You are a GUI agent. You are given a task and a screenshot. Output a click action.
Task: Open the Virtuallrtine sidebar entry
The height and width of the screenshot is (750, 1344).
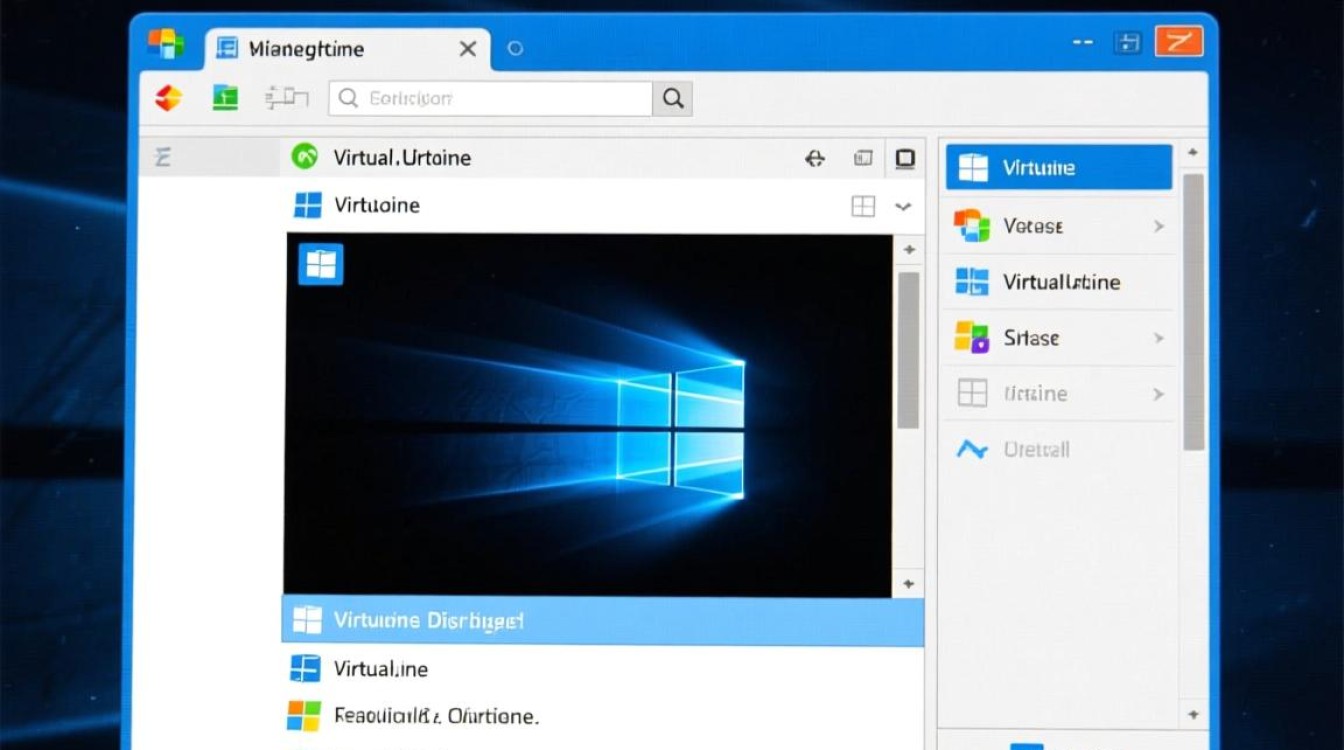pyautogui.click(x=1058, y=282)
